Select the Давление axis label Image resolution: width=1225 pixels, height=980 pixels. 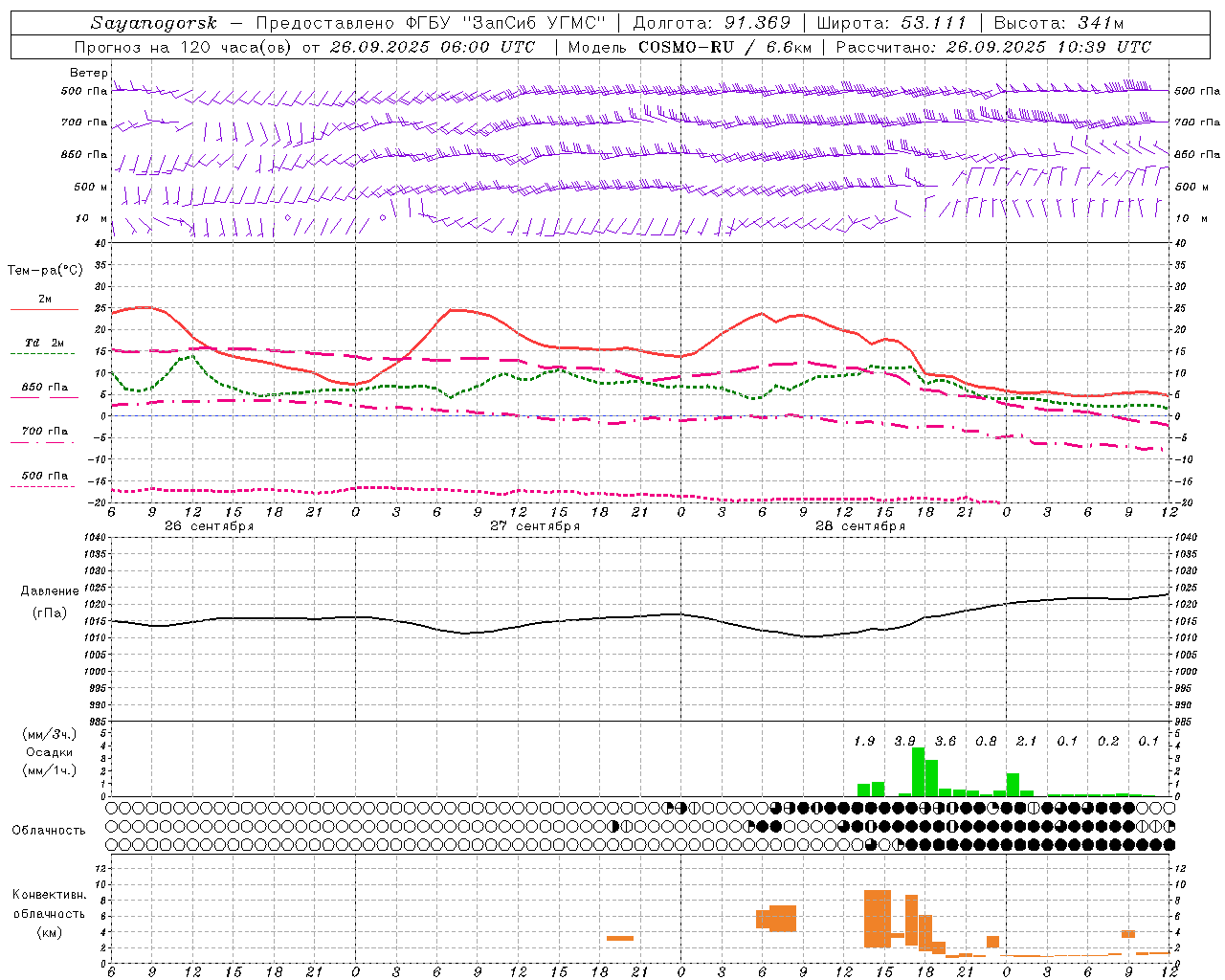point(50,590)
